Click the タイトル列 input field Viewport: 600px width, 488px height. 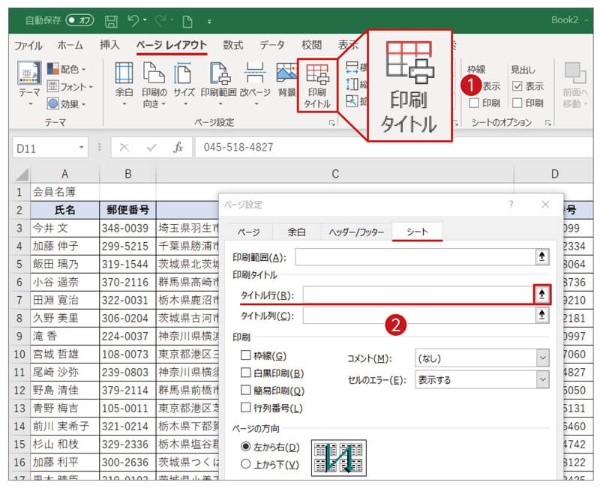coord(419,315)
